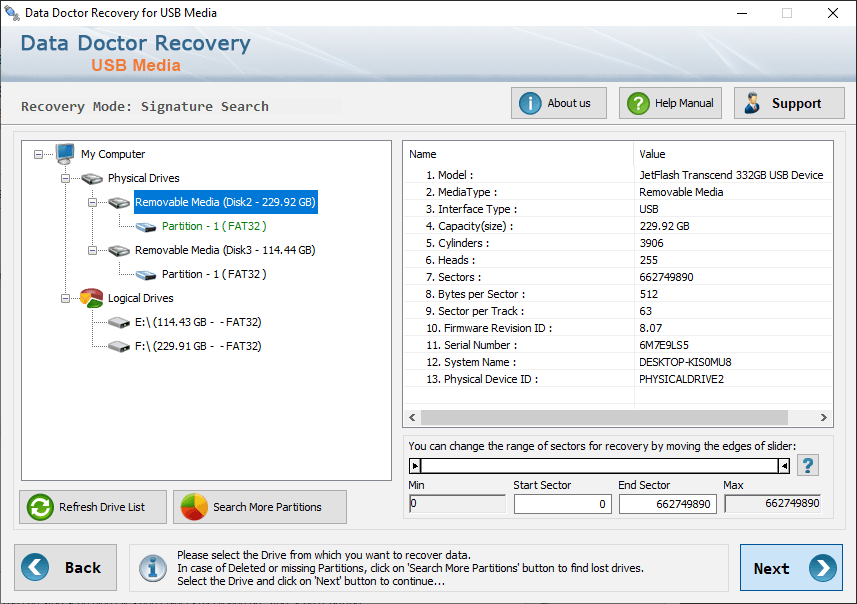857x604 pixels.
Task: Click the Search More Partitions button
Action: coord(260,507)
